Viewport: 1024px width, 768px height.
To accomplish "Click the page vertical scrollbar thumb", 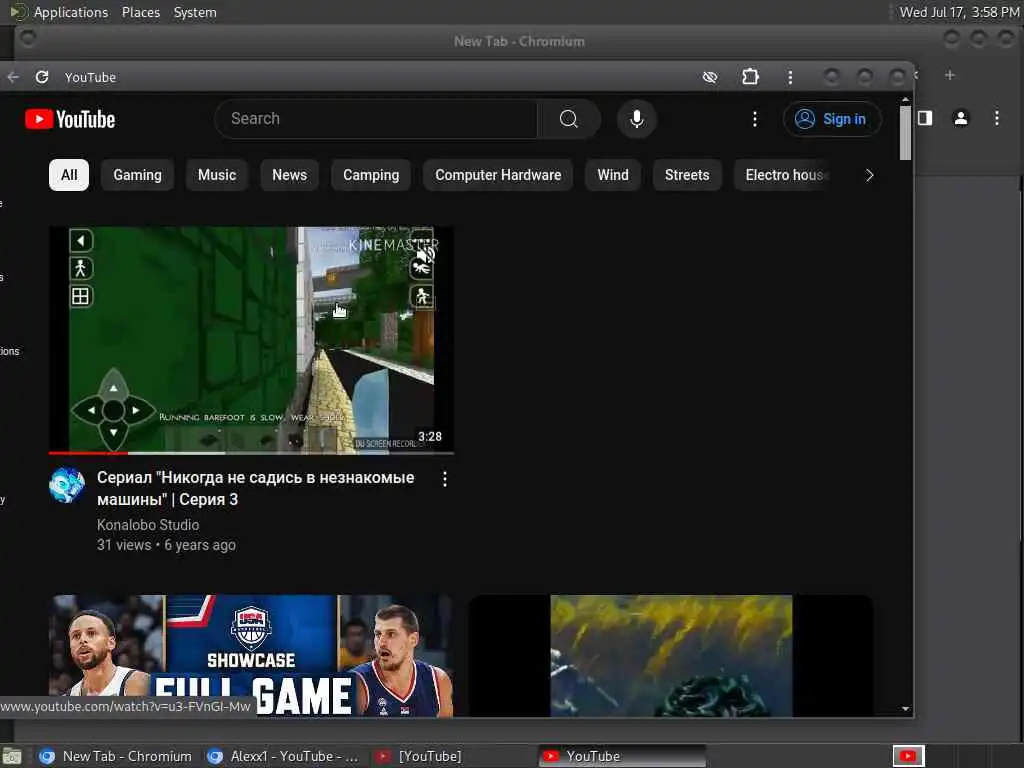I will tap(905, 133).
